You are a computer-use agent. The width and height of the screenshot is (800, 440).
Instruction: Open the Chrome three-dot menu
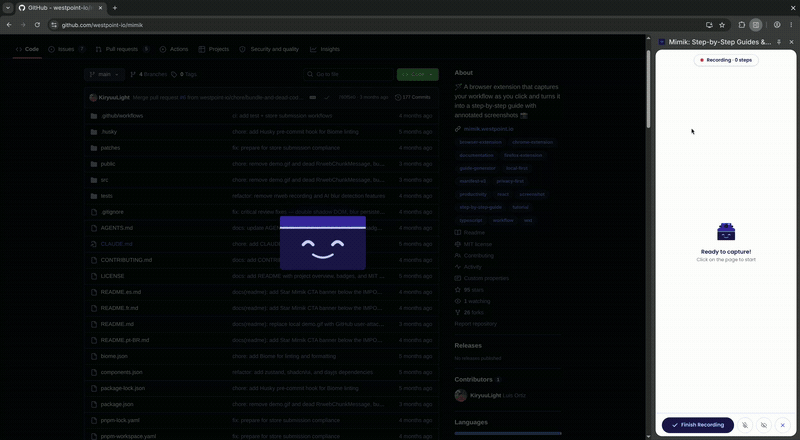pyautogui.click(x=791, y=25)
